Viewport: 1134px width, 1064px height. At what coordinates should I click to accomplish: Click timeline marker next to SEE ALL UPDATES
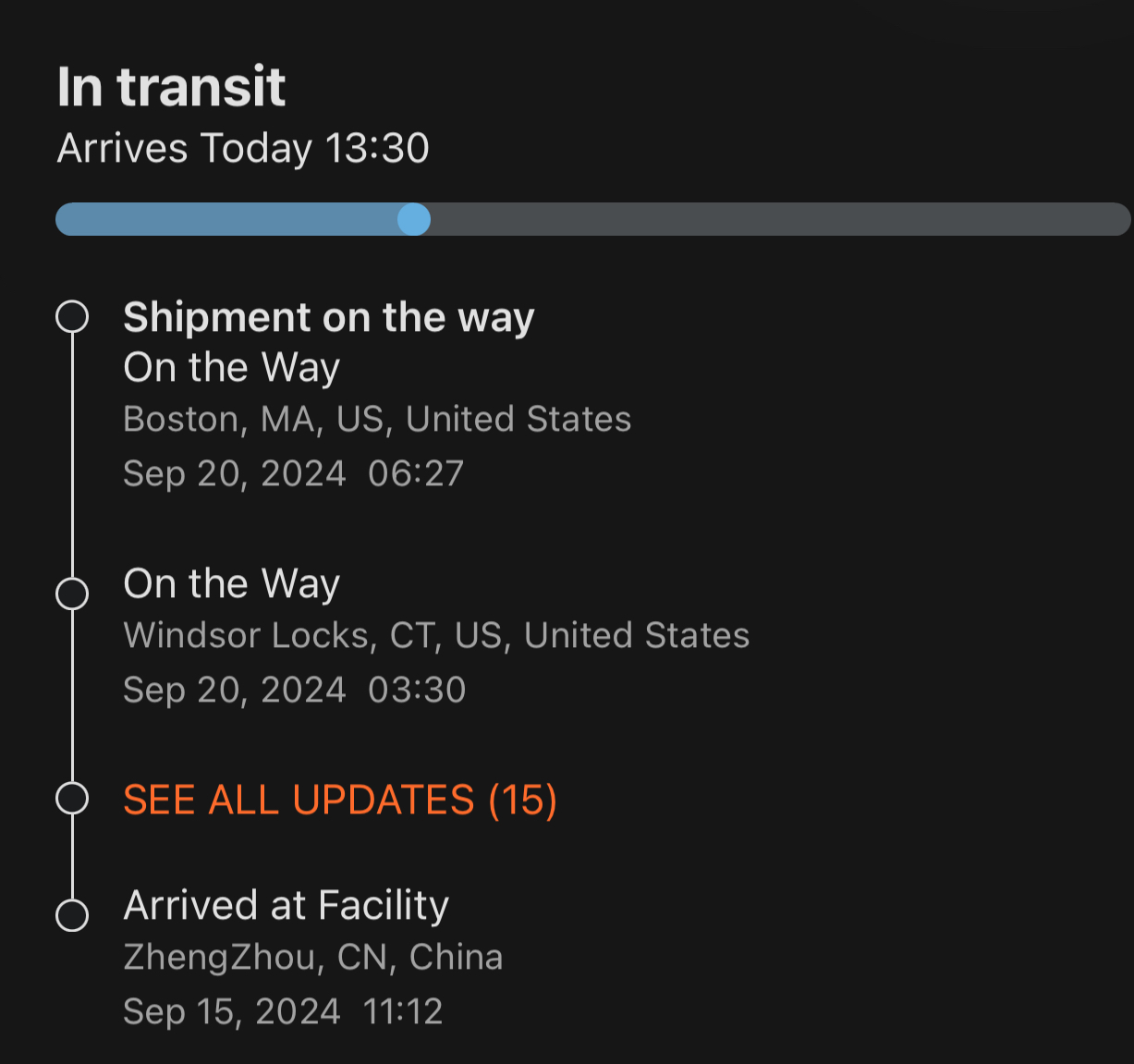coord(72,798)
